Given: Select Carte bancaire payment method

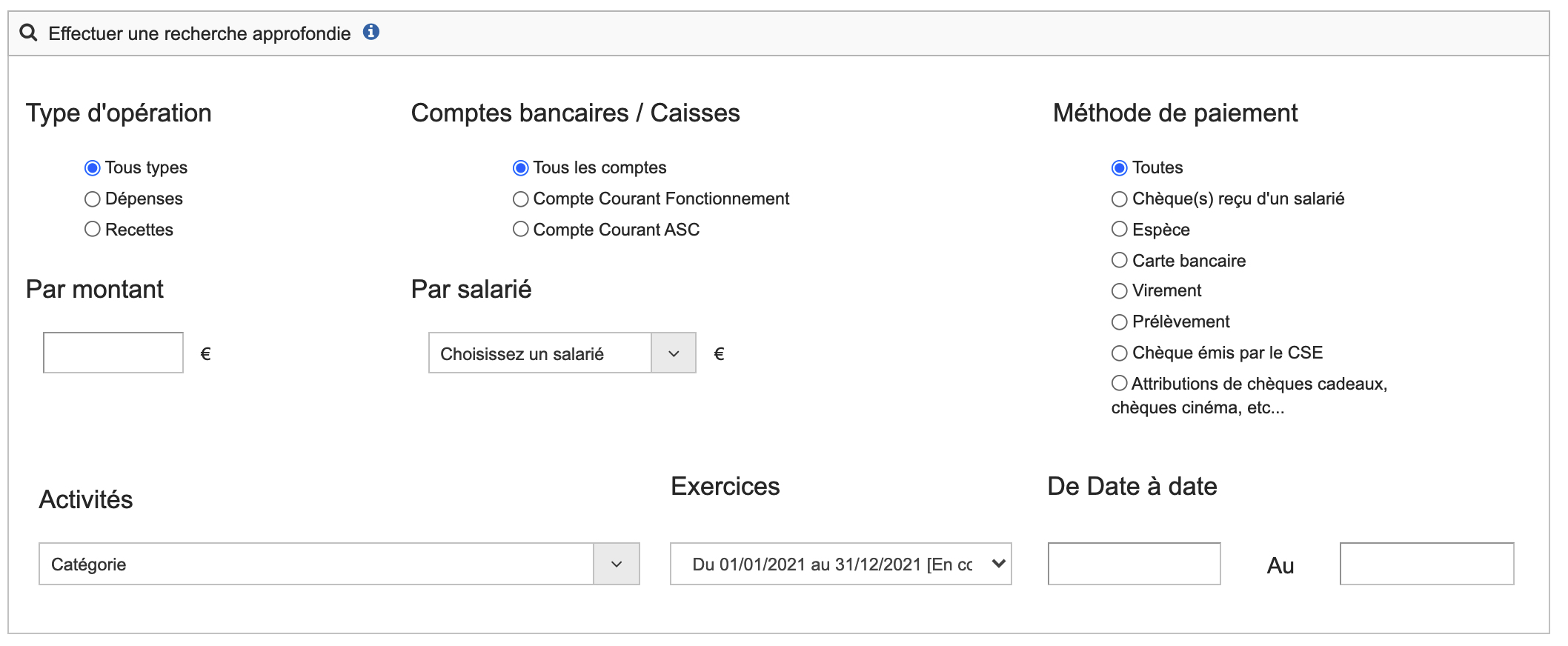Looking at the screenshot, I should point(1120,261).
